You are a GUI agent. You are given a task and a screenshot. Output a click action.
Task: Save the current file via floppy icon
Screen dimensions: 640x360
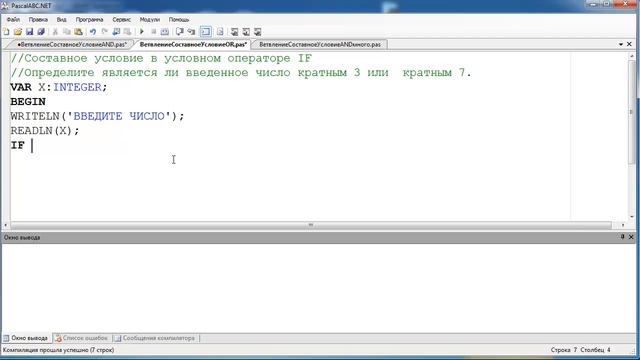29,31
